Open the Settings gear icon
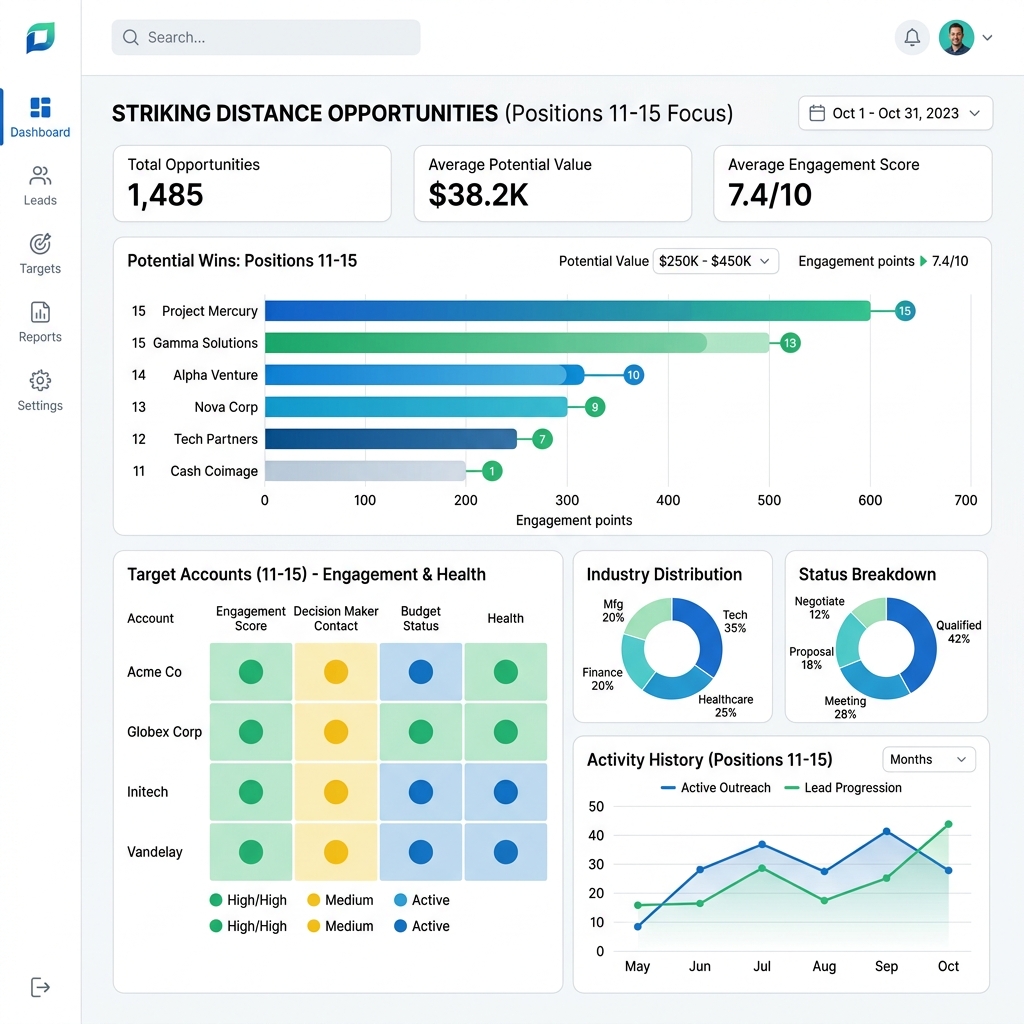The image size is (1024, 1024). point(40,381)
